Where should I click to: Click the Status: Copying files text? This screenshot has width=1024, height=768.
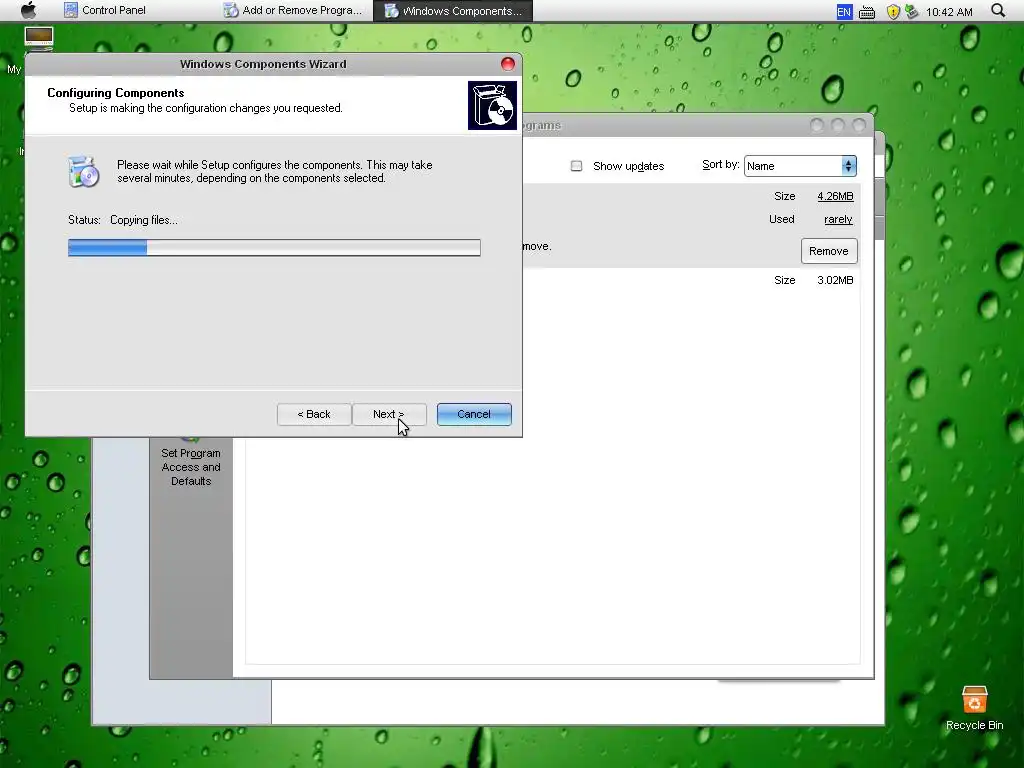click(x=123, y=220)
